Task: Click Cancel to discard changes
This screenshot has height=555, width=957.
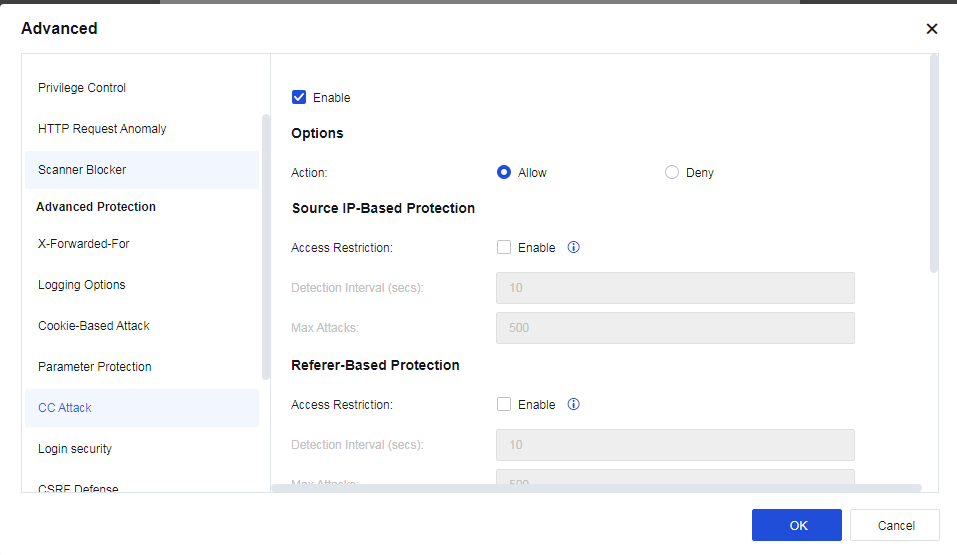Action: point(895,525)
